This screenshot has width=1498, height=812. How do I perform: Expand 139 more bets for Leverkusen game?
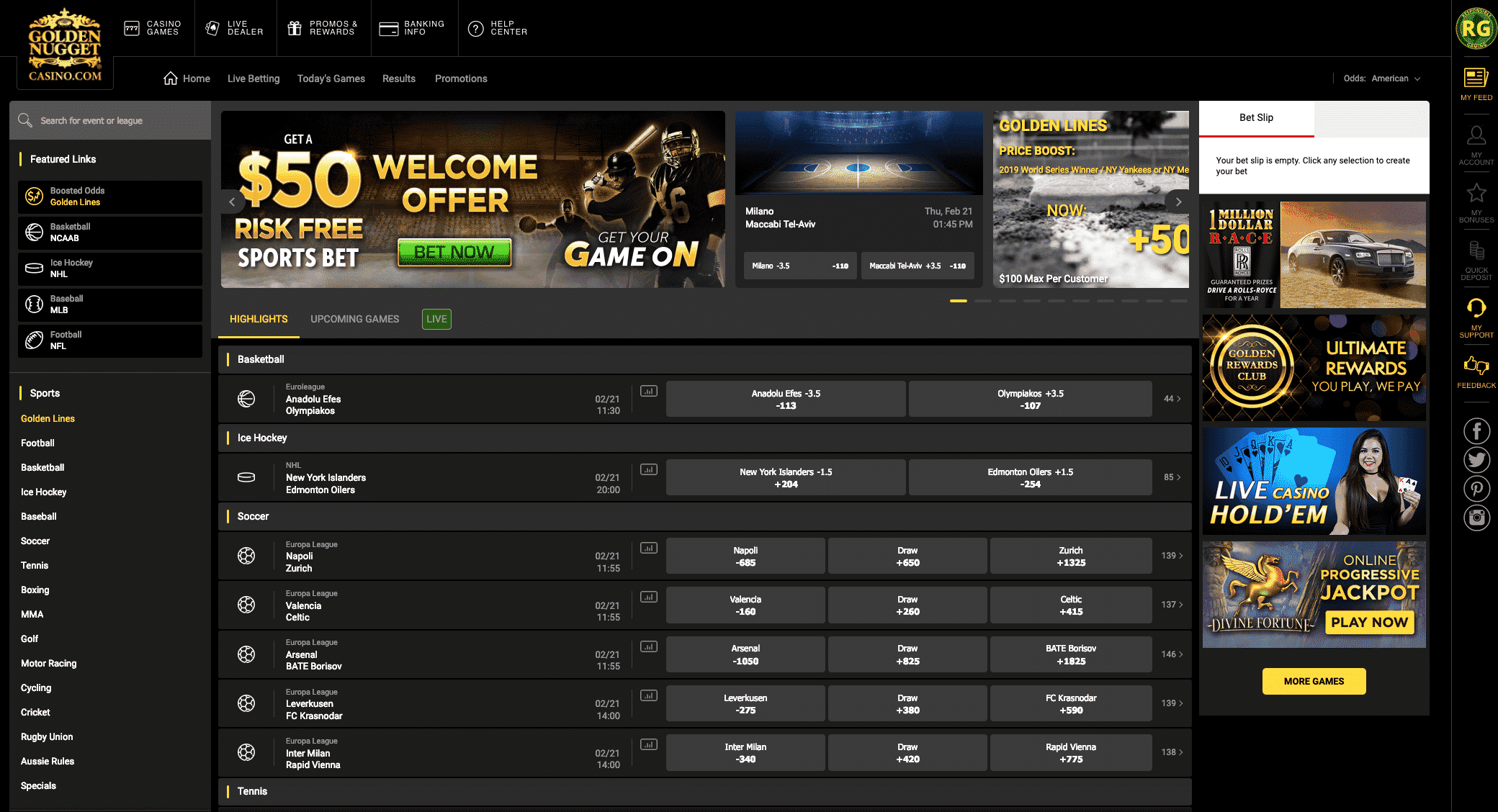coord(1172,703)
